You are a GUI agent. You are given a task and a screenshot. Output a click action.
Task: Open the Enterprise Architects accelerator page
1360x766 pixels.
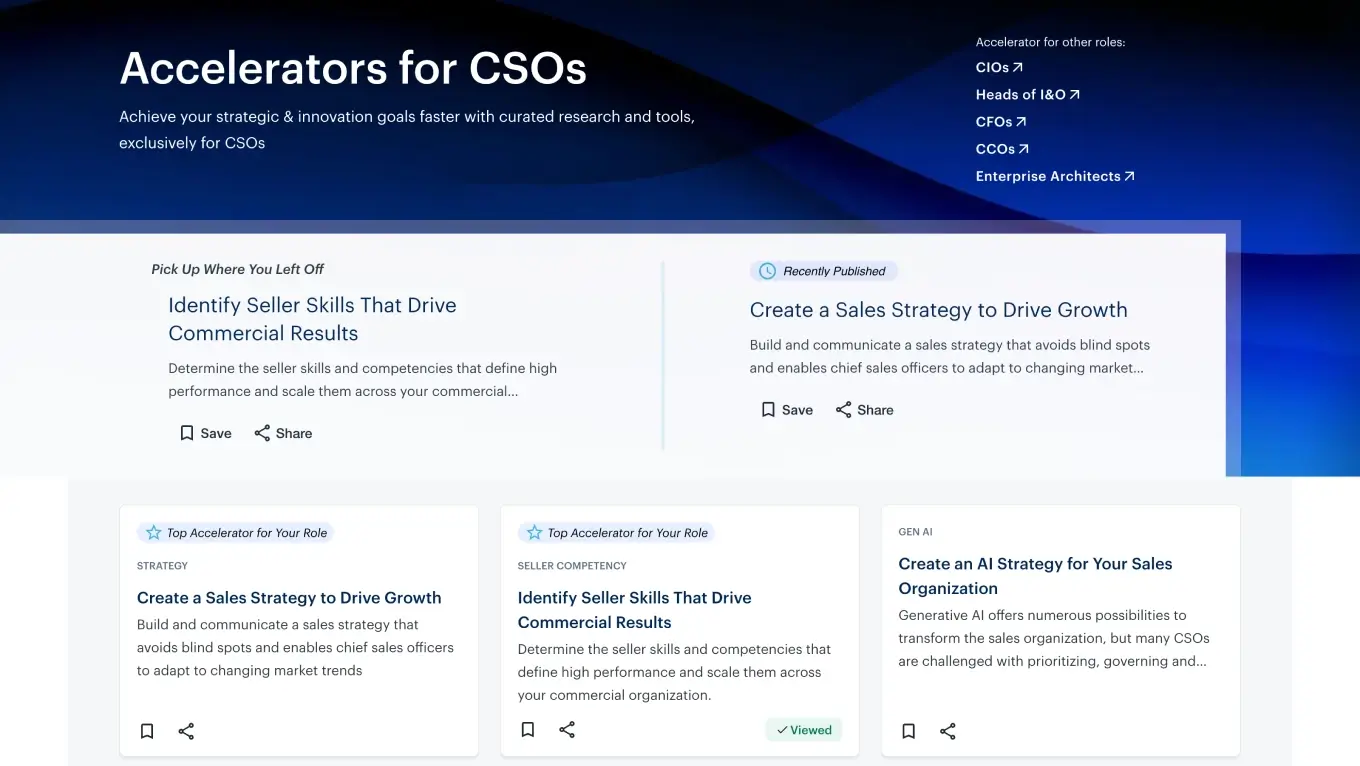1054,176
